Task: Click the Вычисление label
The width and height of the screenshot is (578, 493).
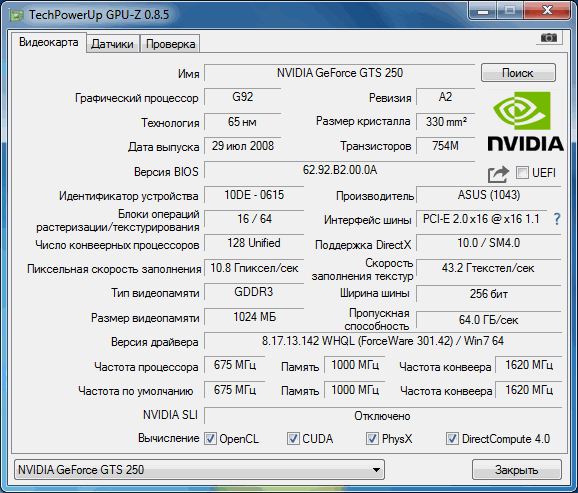Action: [x=168, y=438]
